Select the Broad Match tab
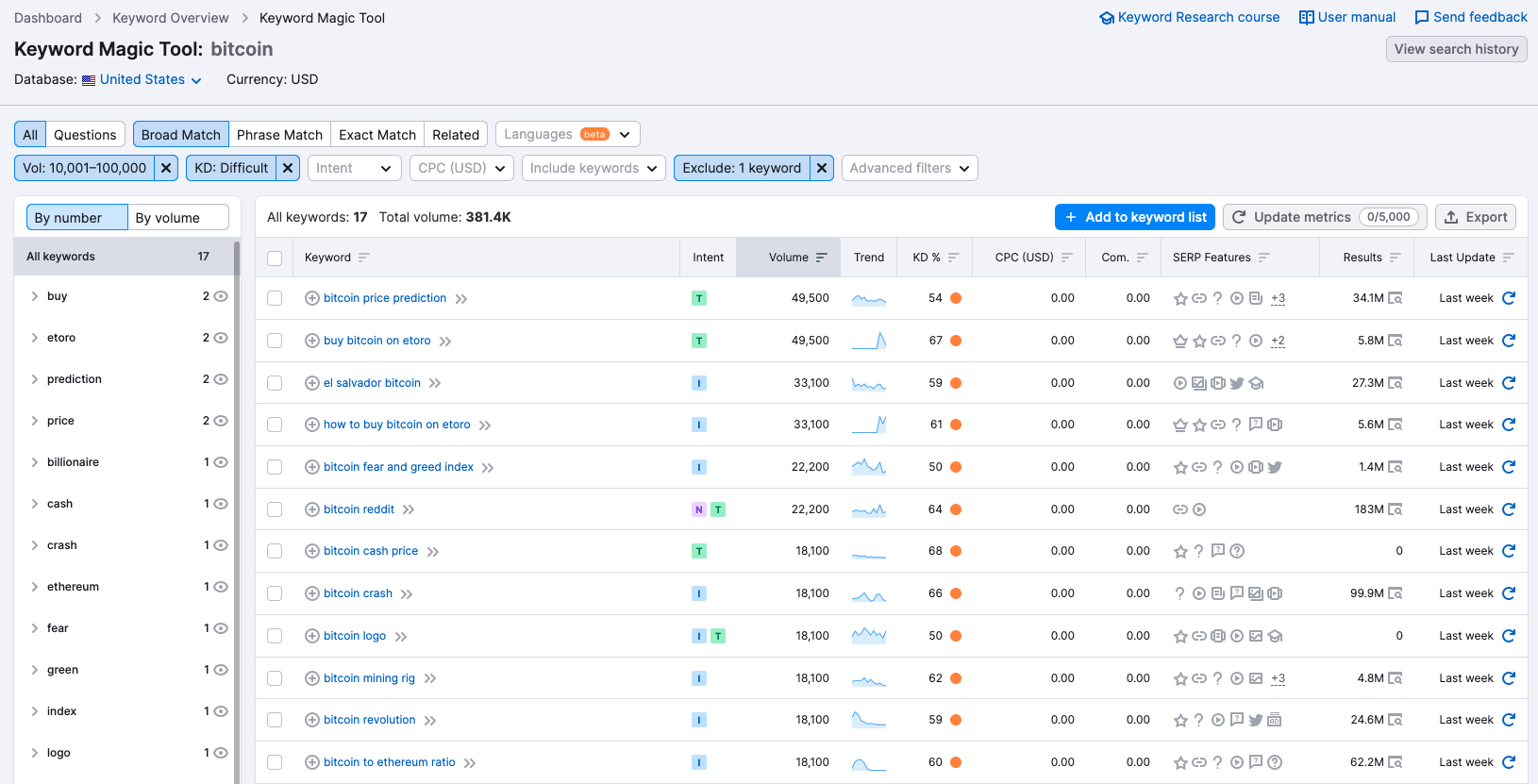 181,135
